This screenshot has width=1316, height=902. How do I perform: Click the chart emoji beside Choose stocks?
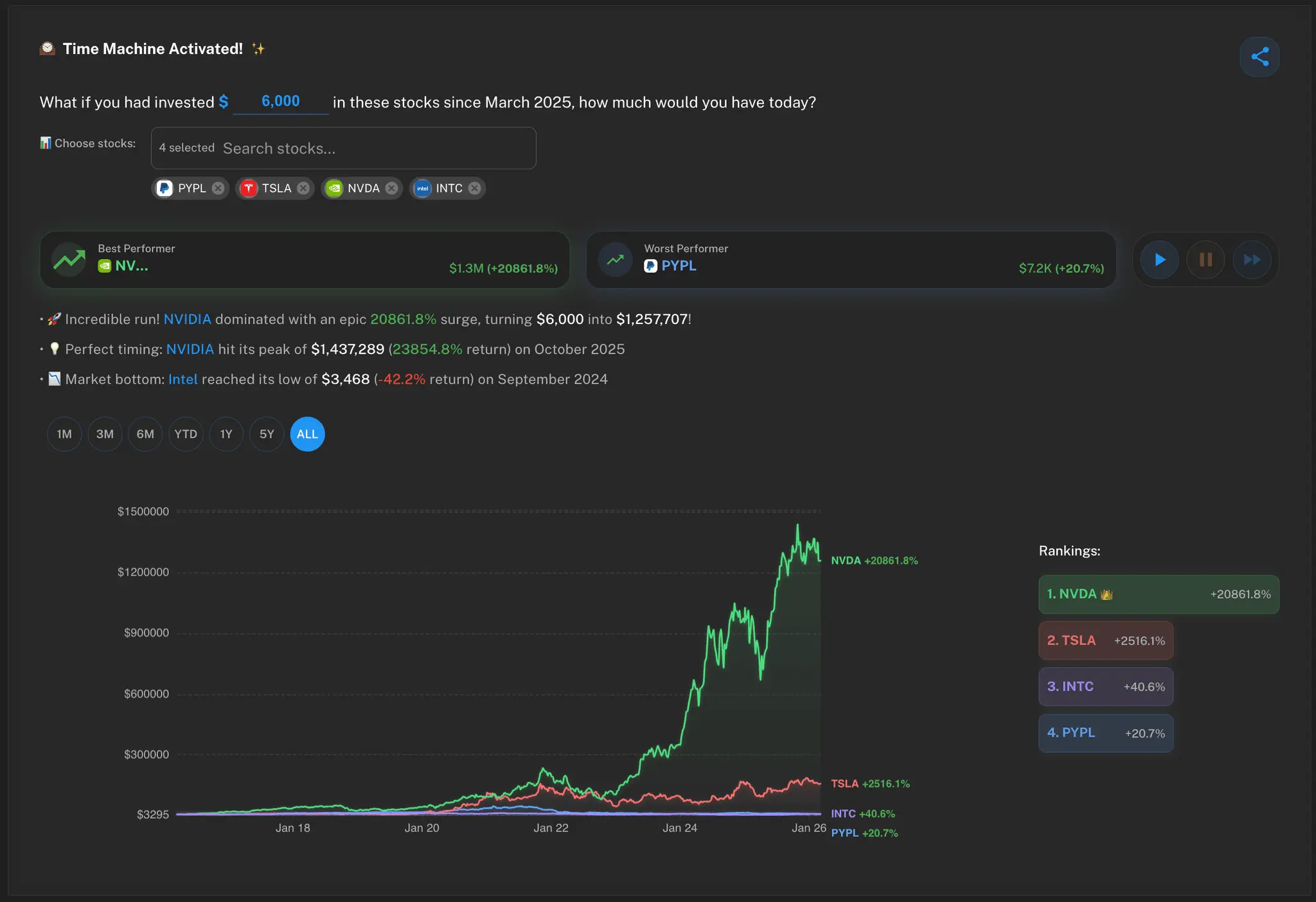pos(46,143)
